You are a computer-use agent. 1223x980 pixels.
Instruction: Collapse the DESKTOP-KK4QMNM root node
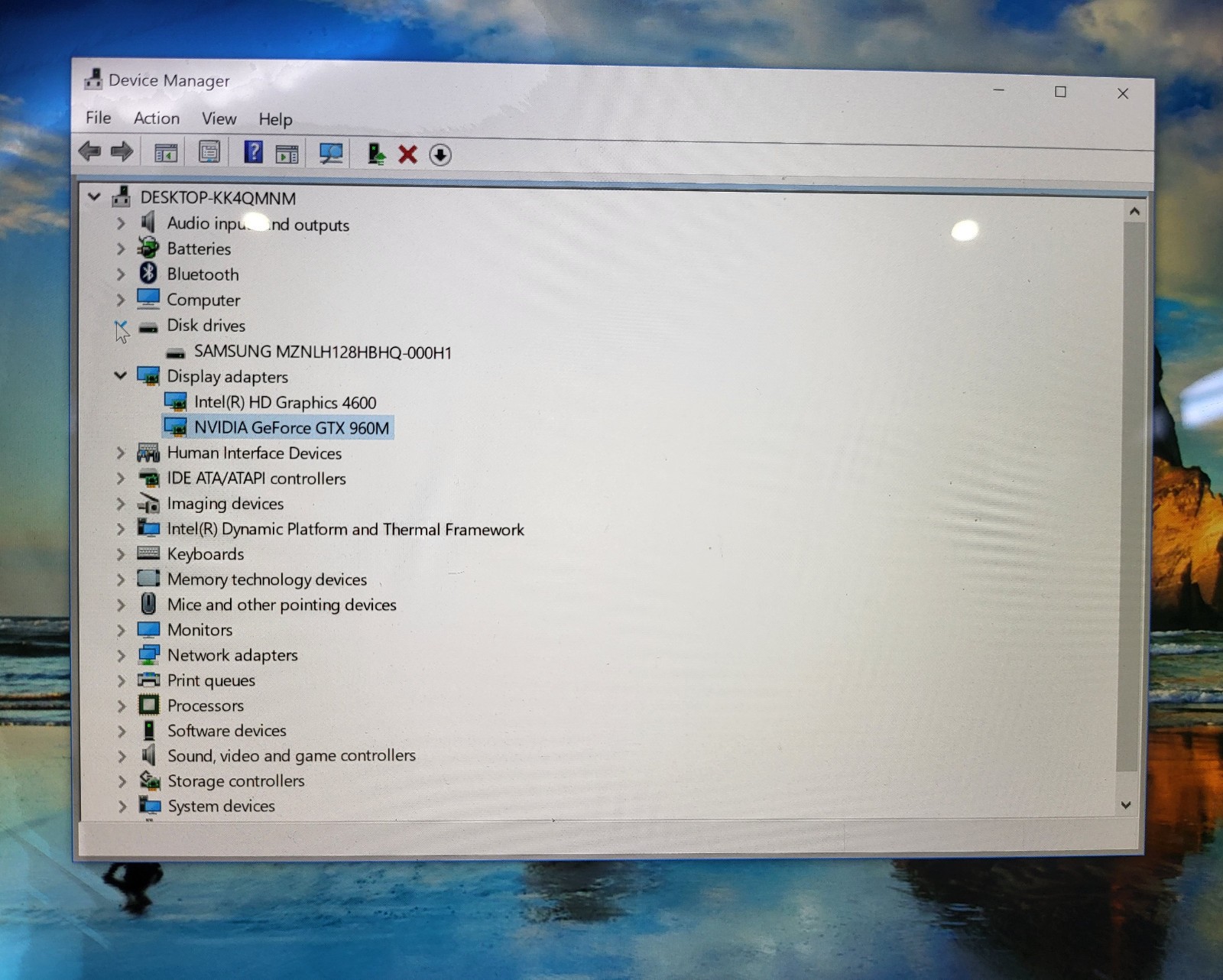[94, 196]
